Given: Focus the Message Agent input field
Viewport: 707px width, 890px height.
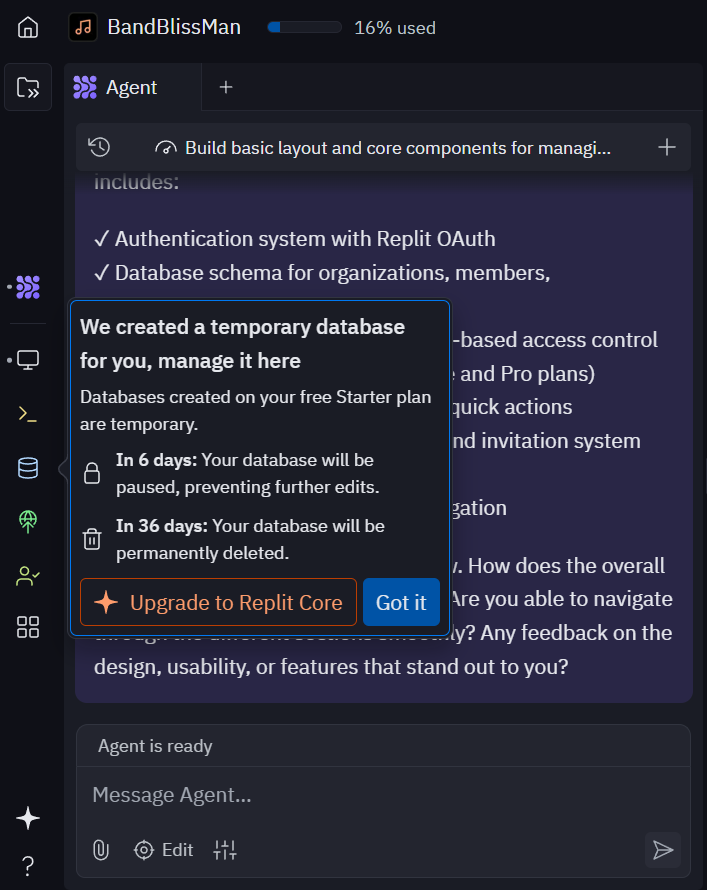Looking at the screenshot, I should pos(384,795).
